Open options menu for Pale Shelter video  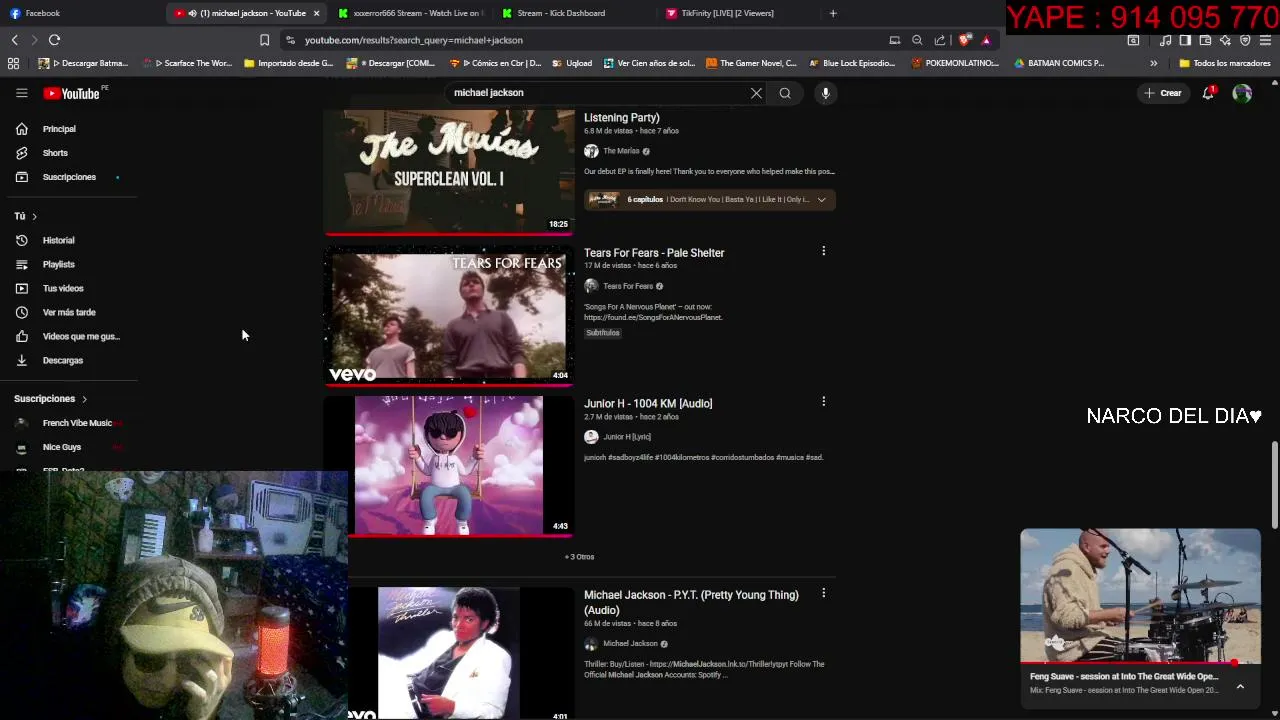[823, 251]
